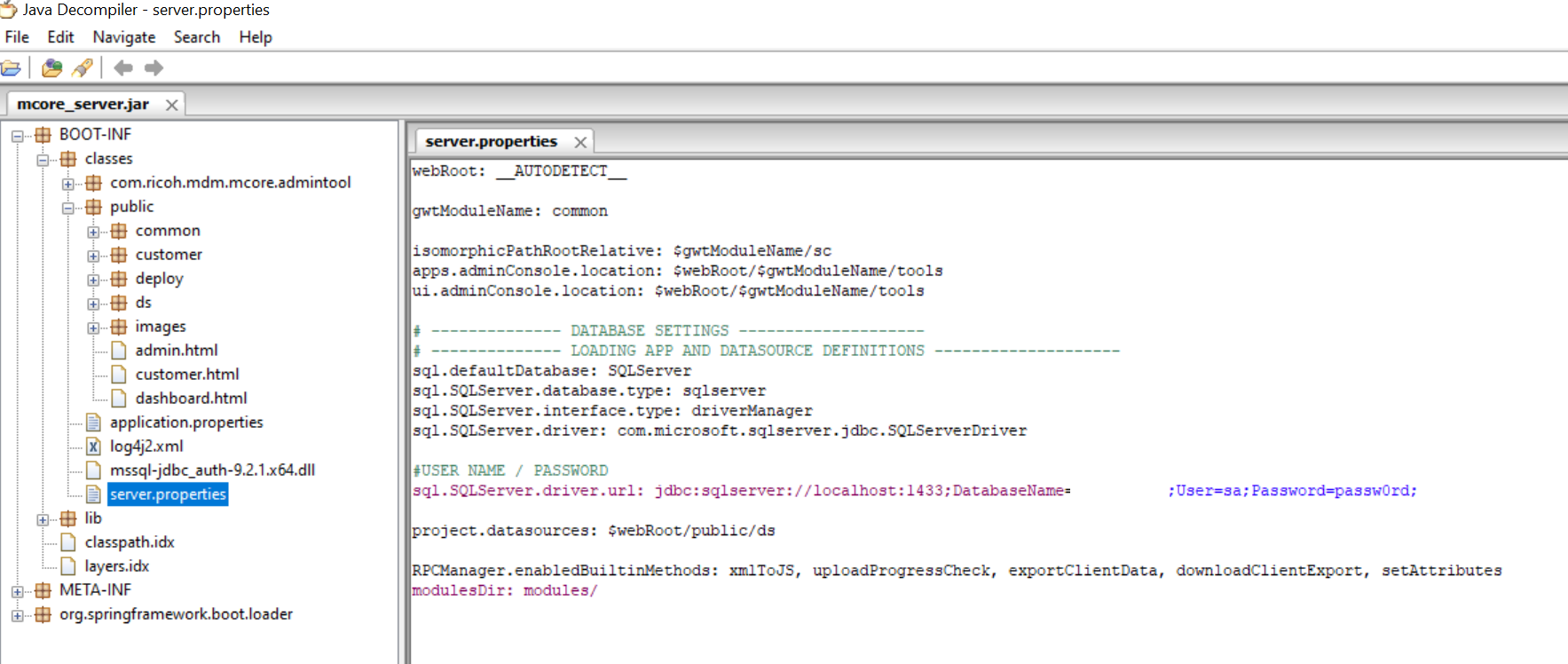The width and height of the screenshot is (1568, 664).
Task: Click the Open Type toolbar icon
Action: tap(52, 67)
